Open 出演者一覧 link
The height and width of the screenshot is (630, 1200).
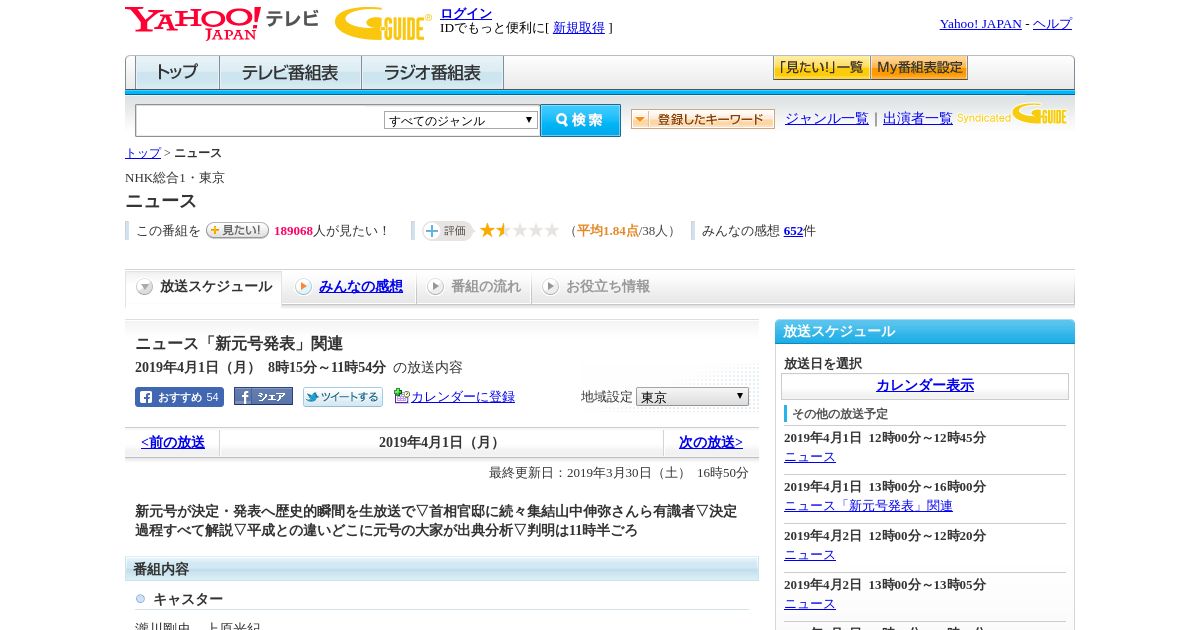[x=917, y=119]
